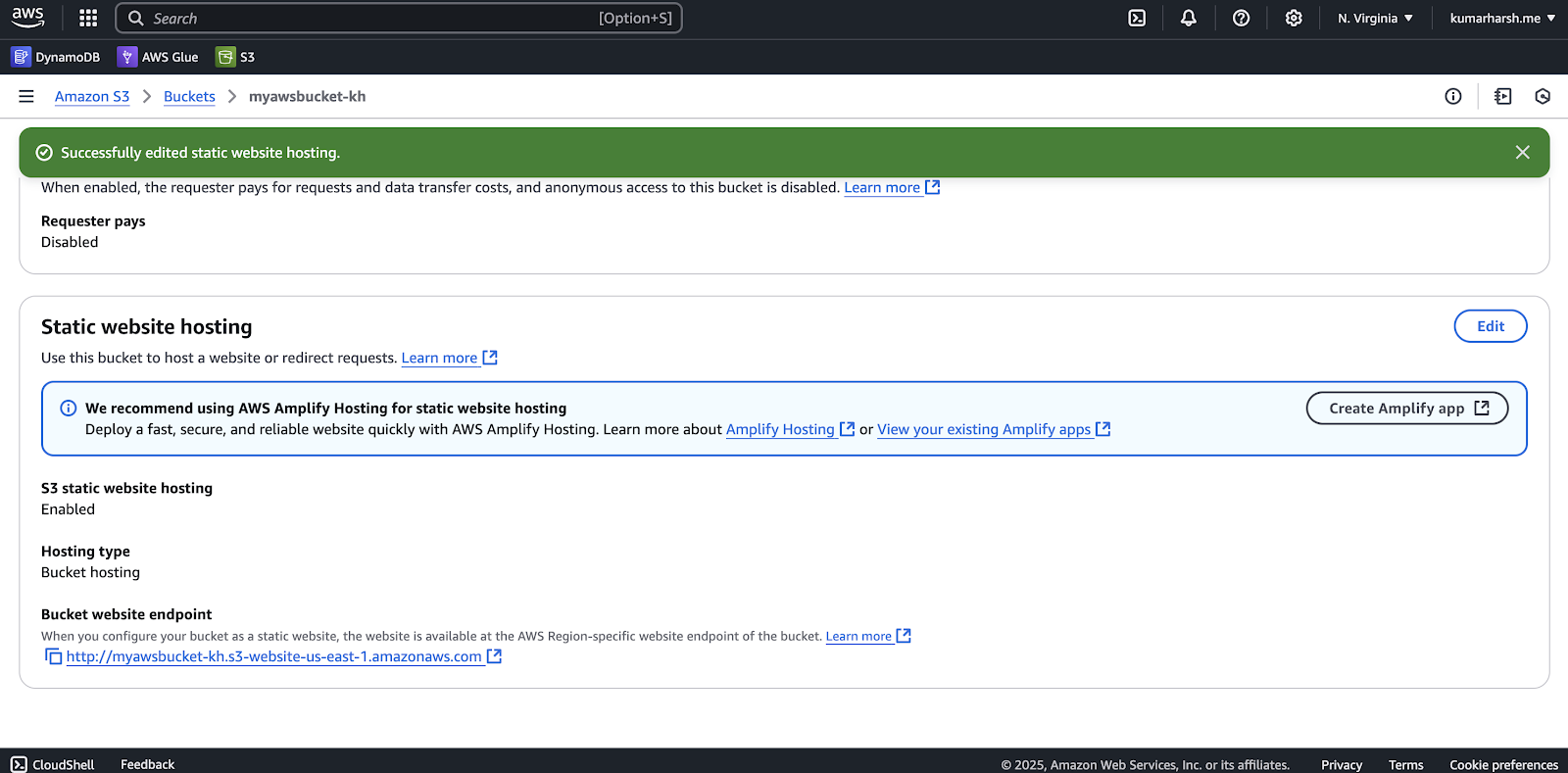Image resolution: width=1568 pixels, height=773 pixels.
Task: Click the success checkmark icon in the banner
Action: (x=44, y=153)
